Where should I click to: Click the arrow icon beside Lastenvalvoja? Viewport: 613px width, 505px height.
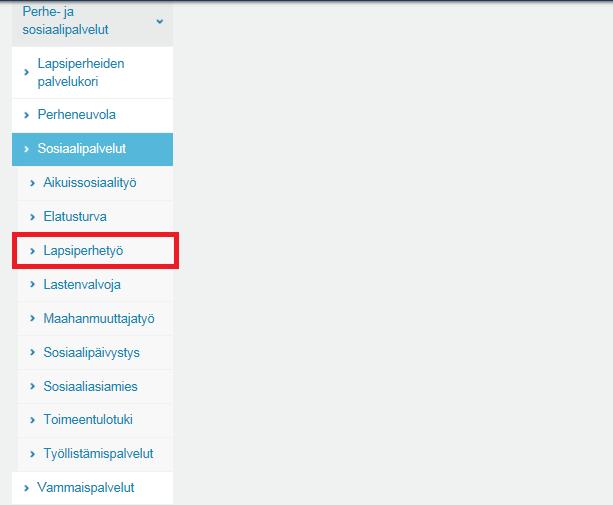[x=32, y=285]
